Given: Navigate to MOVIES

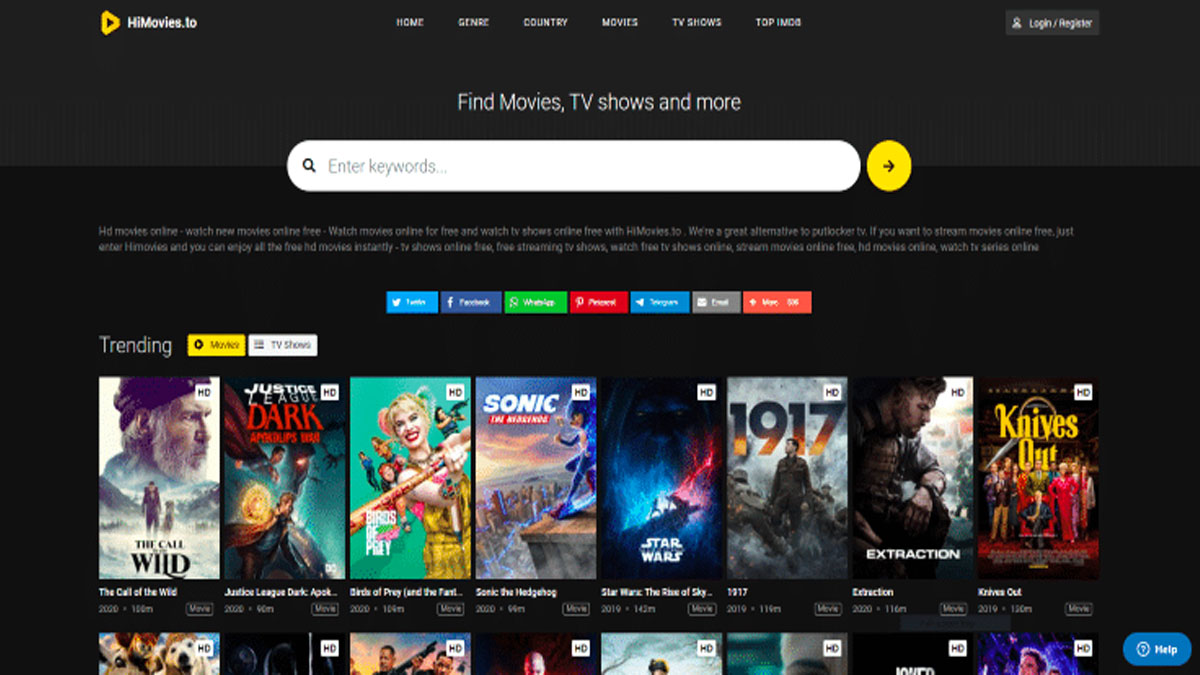Looking at the screenshot, I should coord(620,23).
